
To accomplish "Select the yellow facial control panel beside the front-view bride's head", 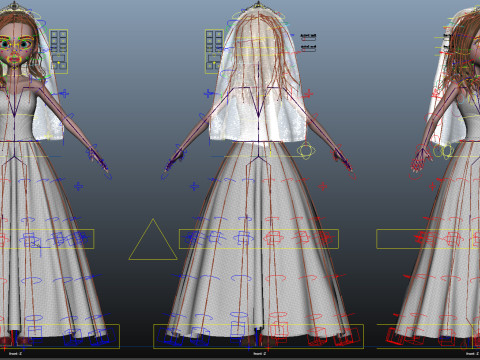I will point(59,52).
